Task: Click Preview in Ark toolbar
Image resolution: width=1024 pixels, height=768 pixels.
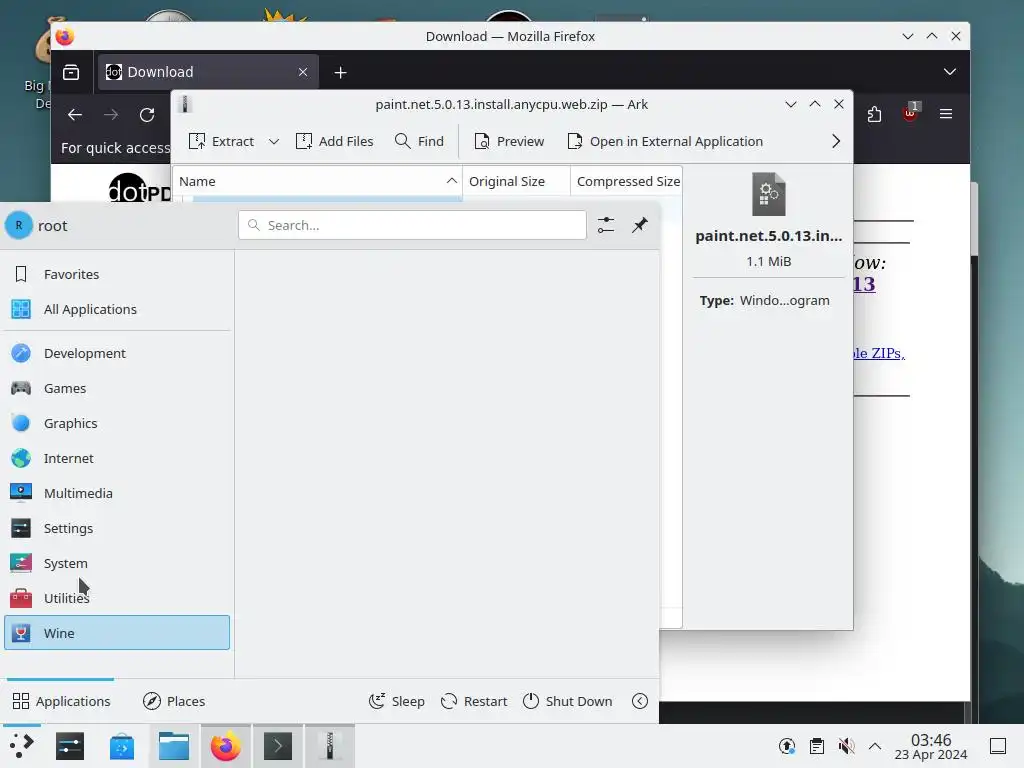Action: point(509,142)
